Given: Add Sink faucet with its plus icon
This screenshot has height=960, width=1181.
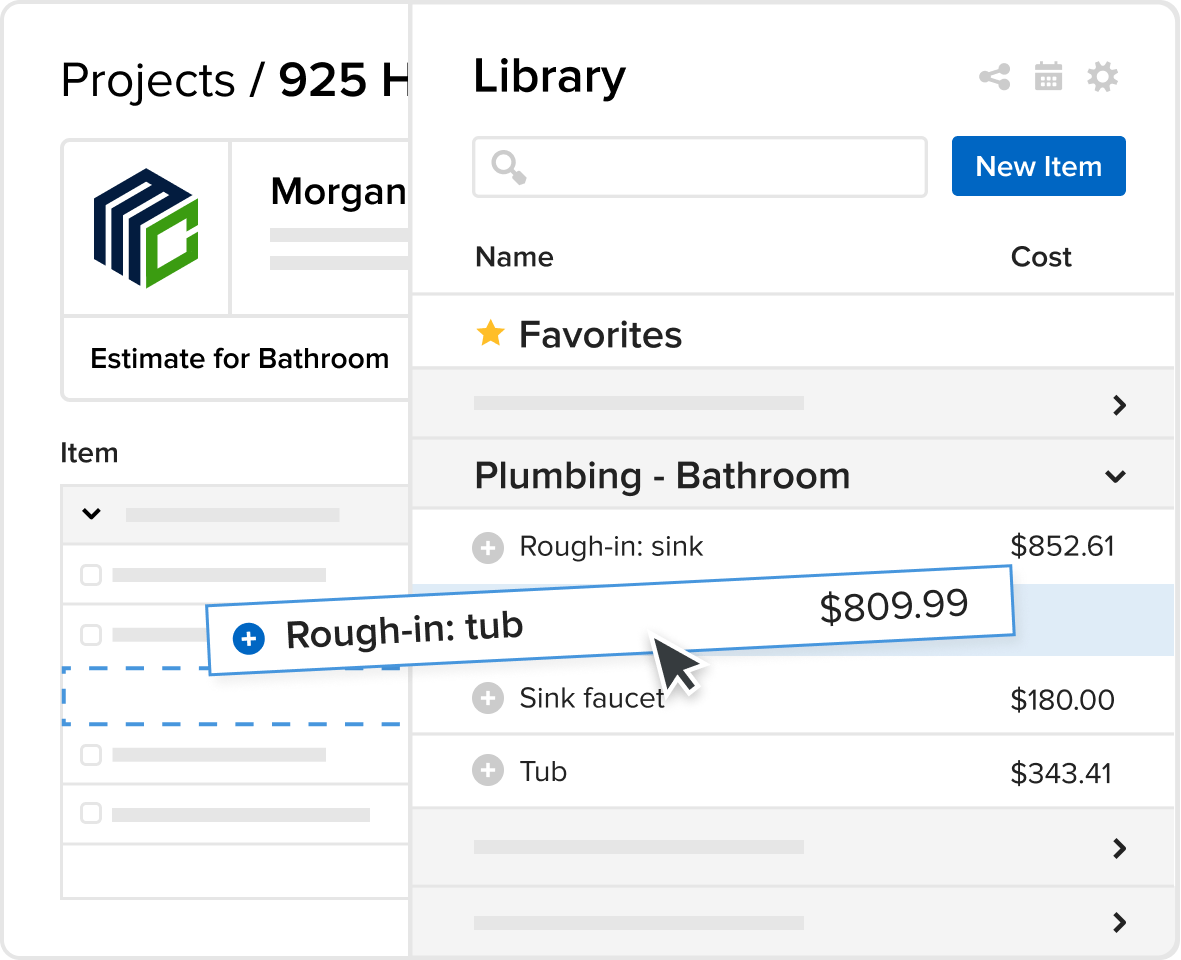Looking at the screenshot, I should (x=488, y=698).
